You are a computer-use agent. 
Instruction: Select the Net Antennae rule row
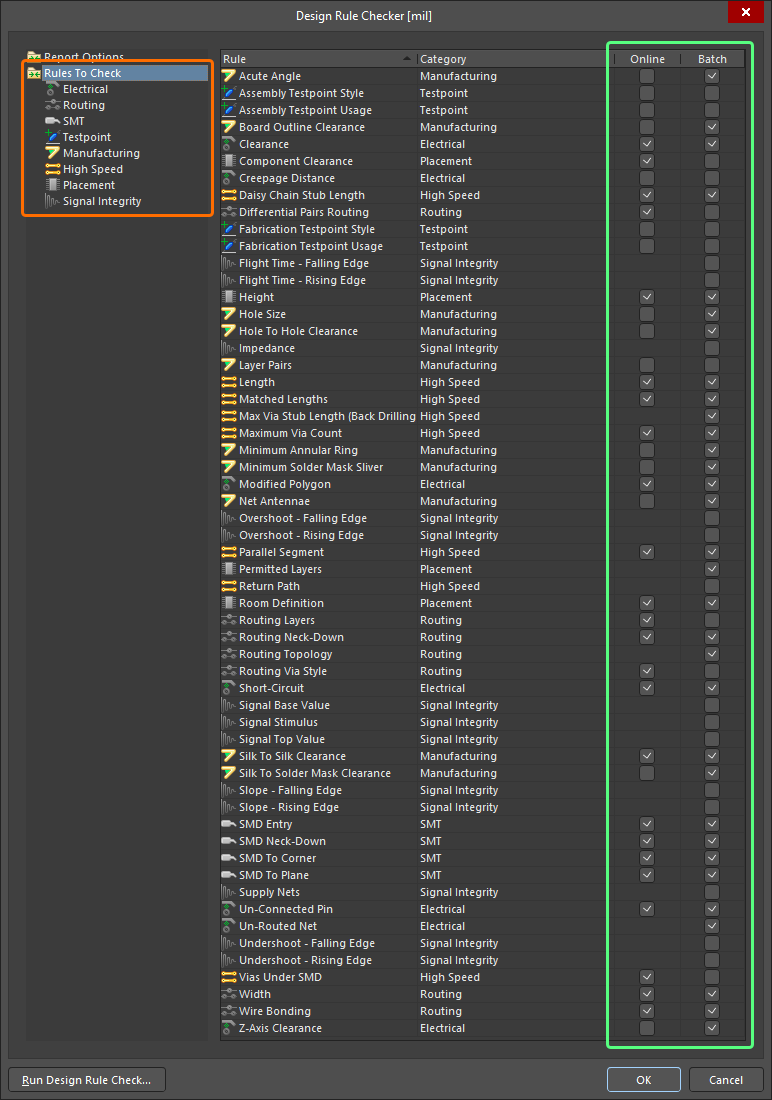(483, 501)
